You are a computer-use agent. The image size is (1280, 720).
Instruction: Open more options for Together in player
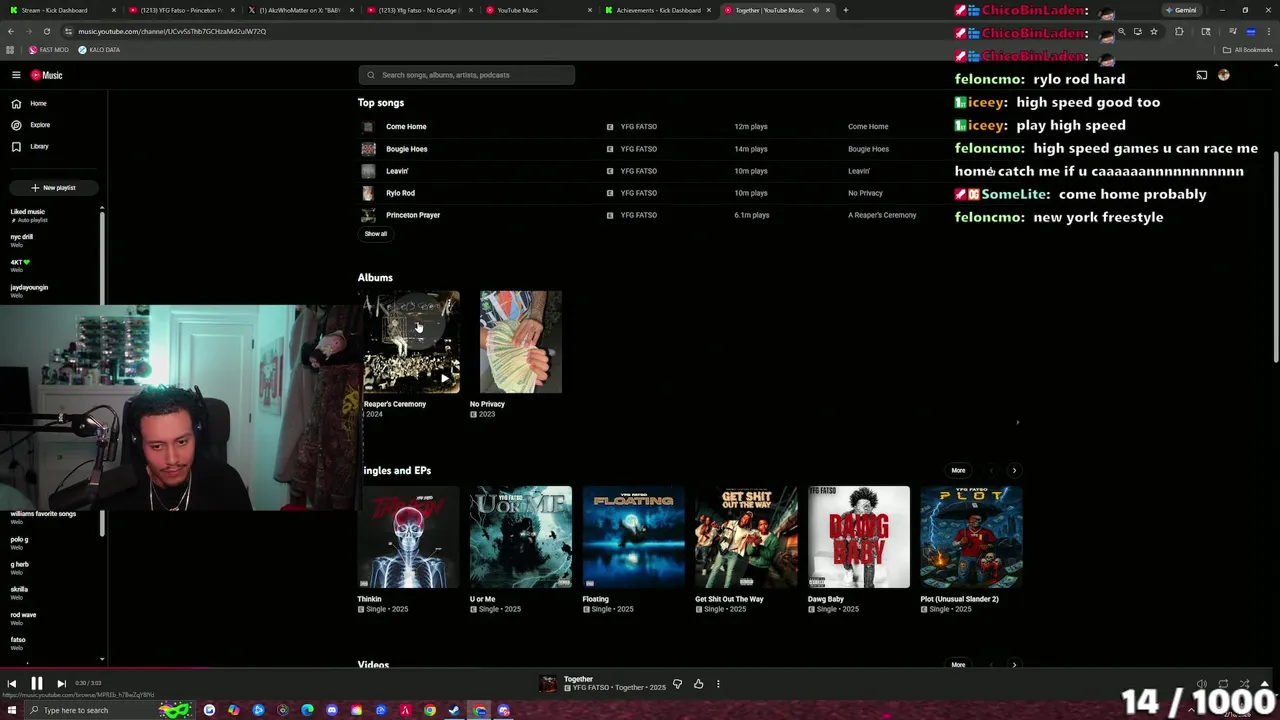click(718, 684)
